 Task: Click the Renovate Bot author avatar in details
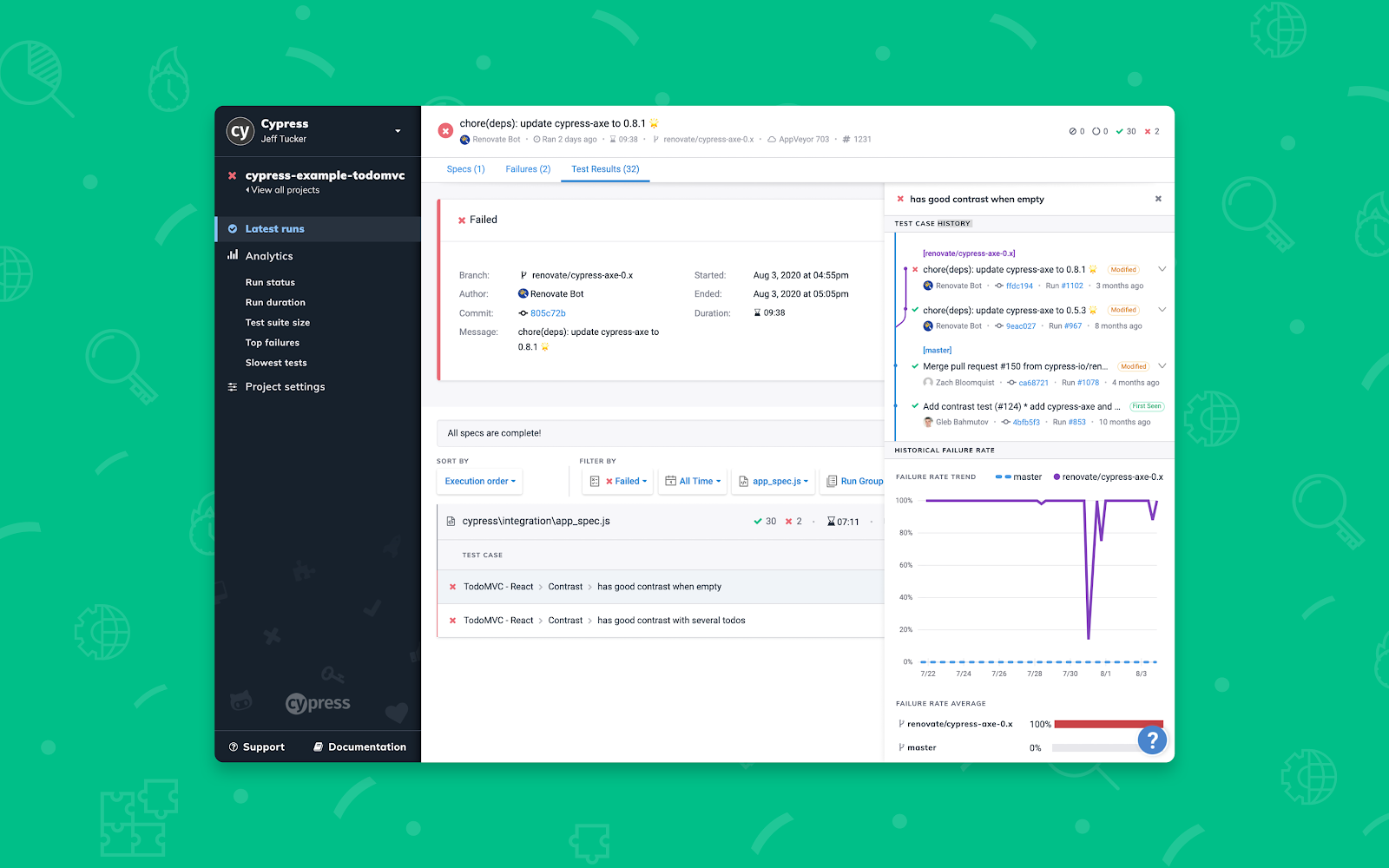pos(523,294)
